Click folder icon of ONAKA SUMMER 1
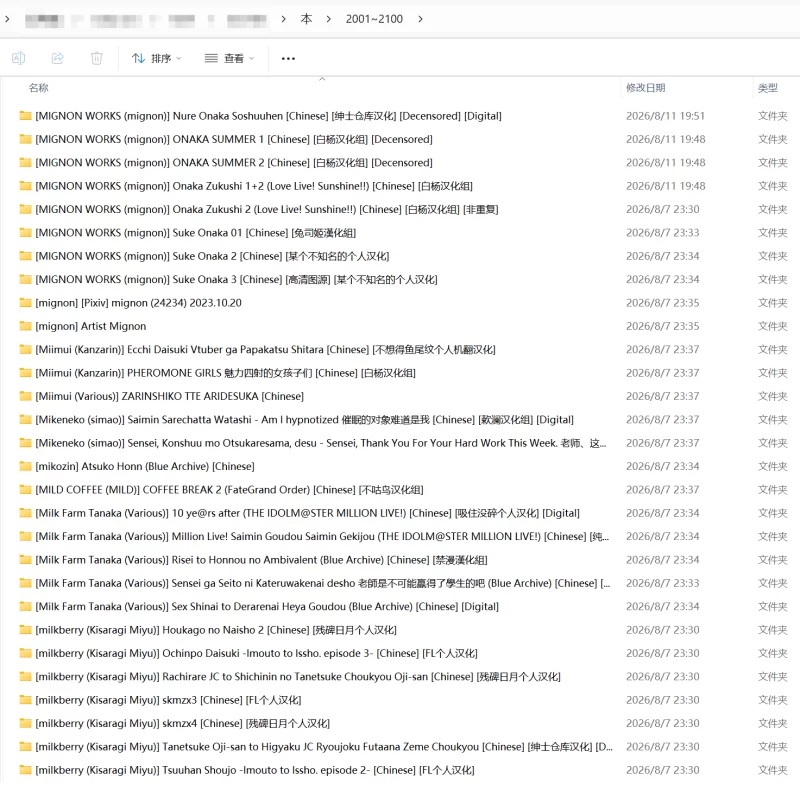Viewport: 800px width, 790px height. click(x=26, y=139)
